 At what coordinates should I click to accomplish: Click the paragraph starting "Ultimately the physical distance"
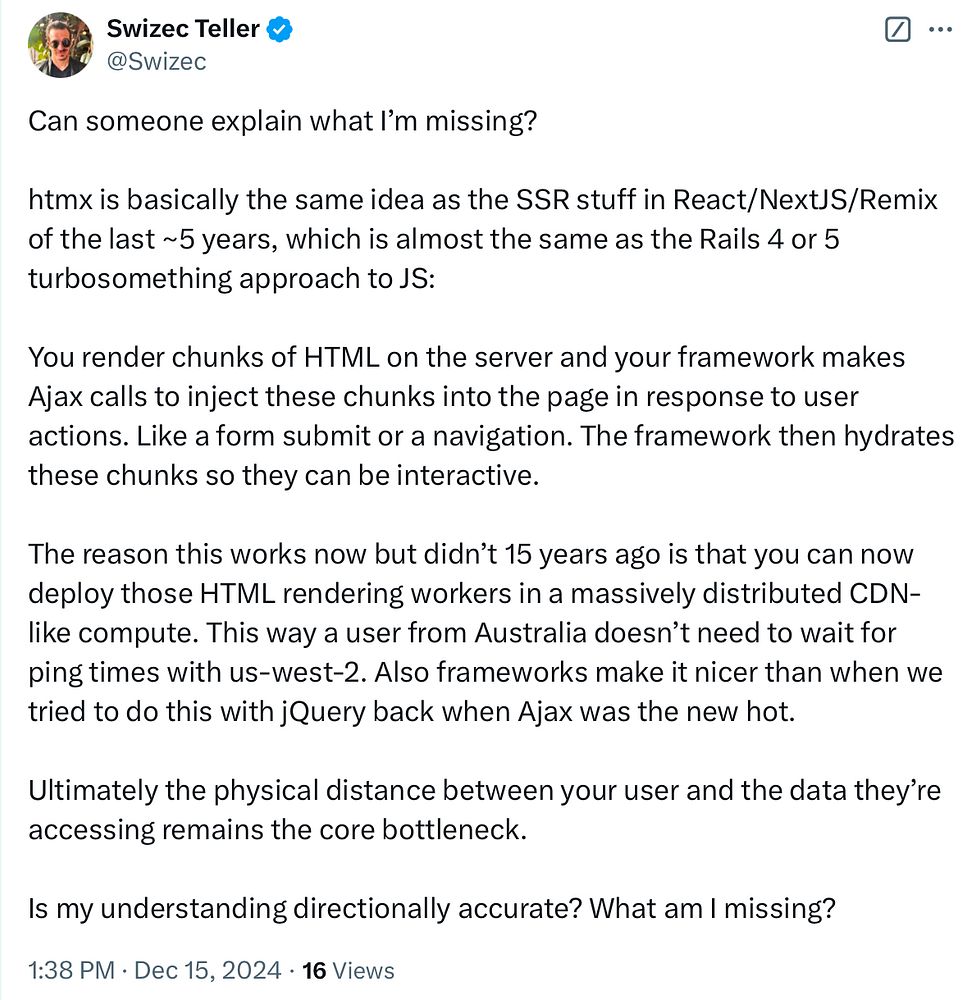click(x=484, y=809)
